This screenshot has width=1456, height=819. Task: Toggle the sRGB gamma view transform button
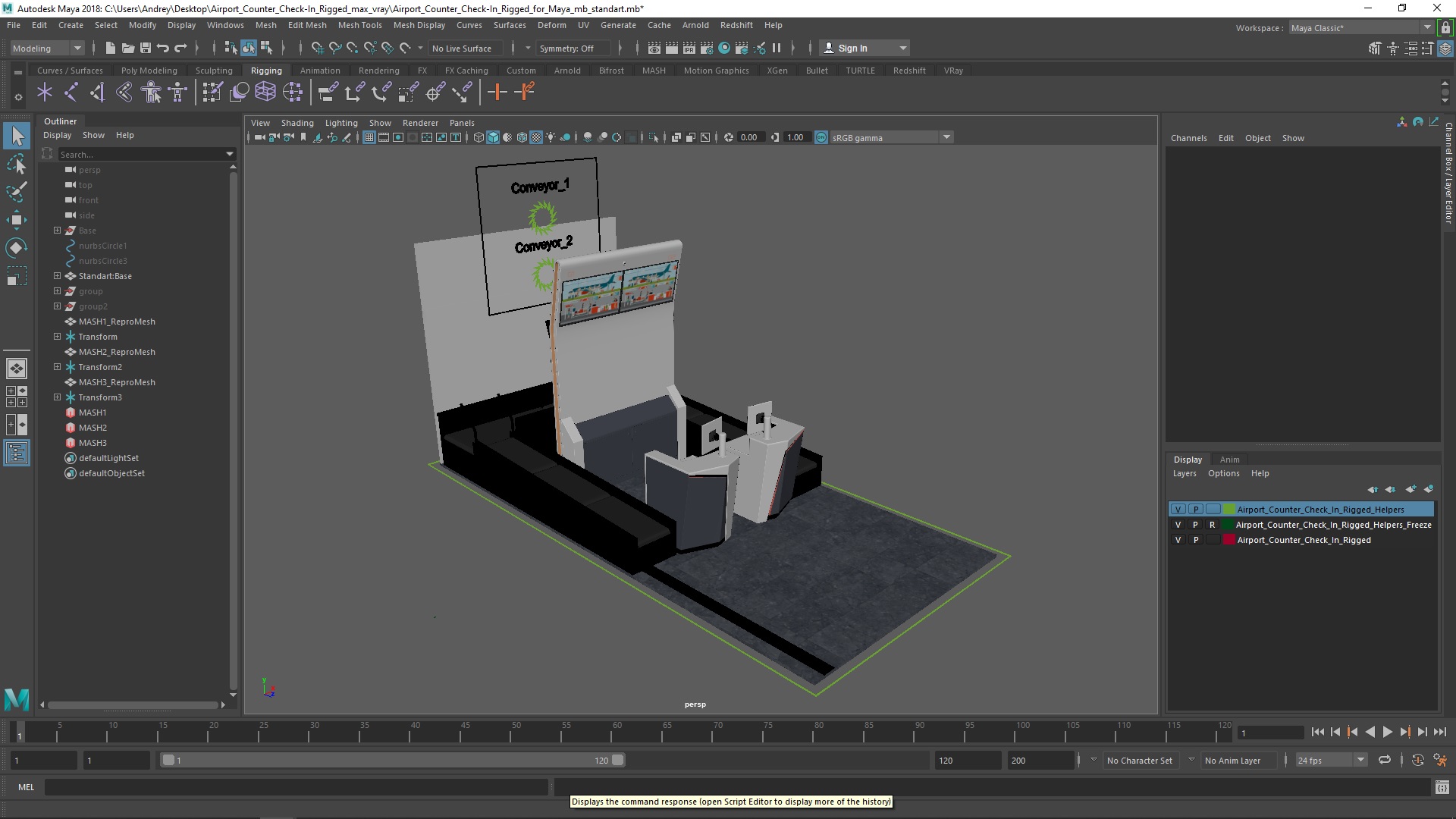click(x=821, y=137)
